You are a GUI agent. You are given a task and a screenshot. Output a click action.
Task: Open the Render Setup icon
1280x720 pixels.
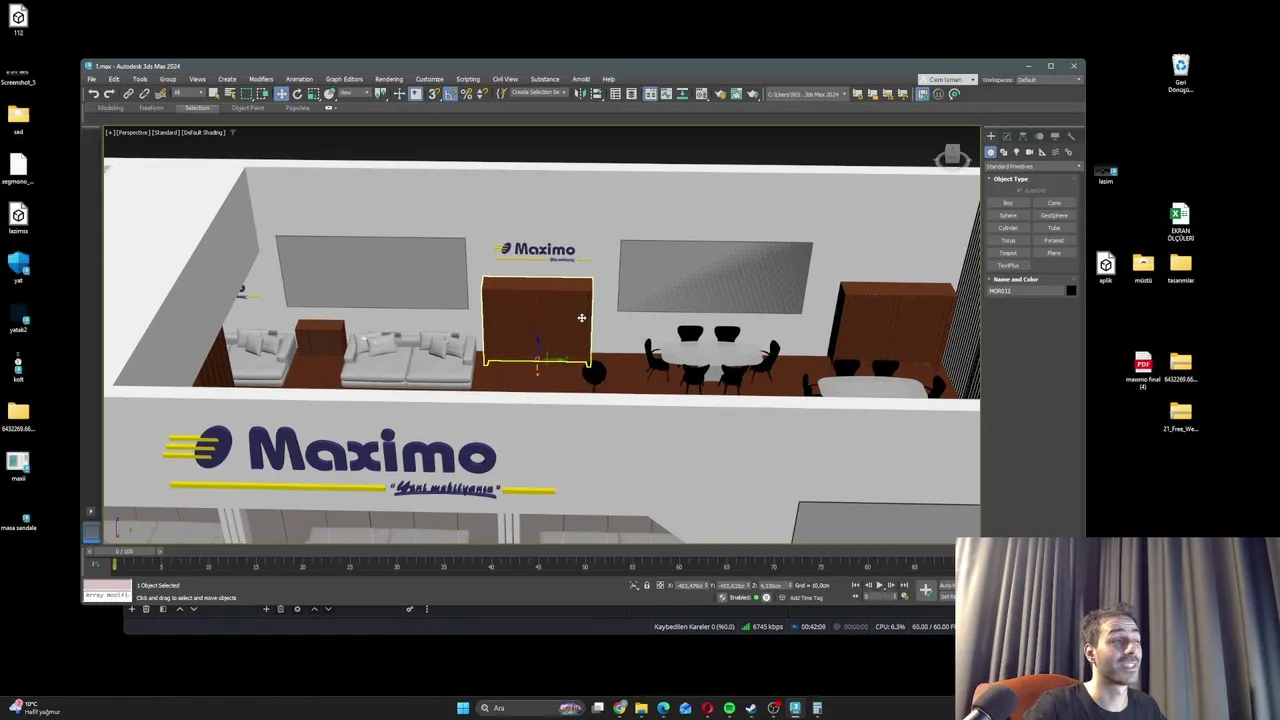pos(721,94)
